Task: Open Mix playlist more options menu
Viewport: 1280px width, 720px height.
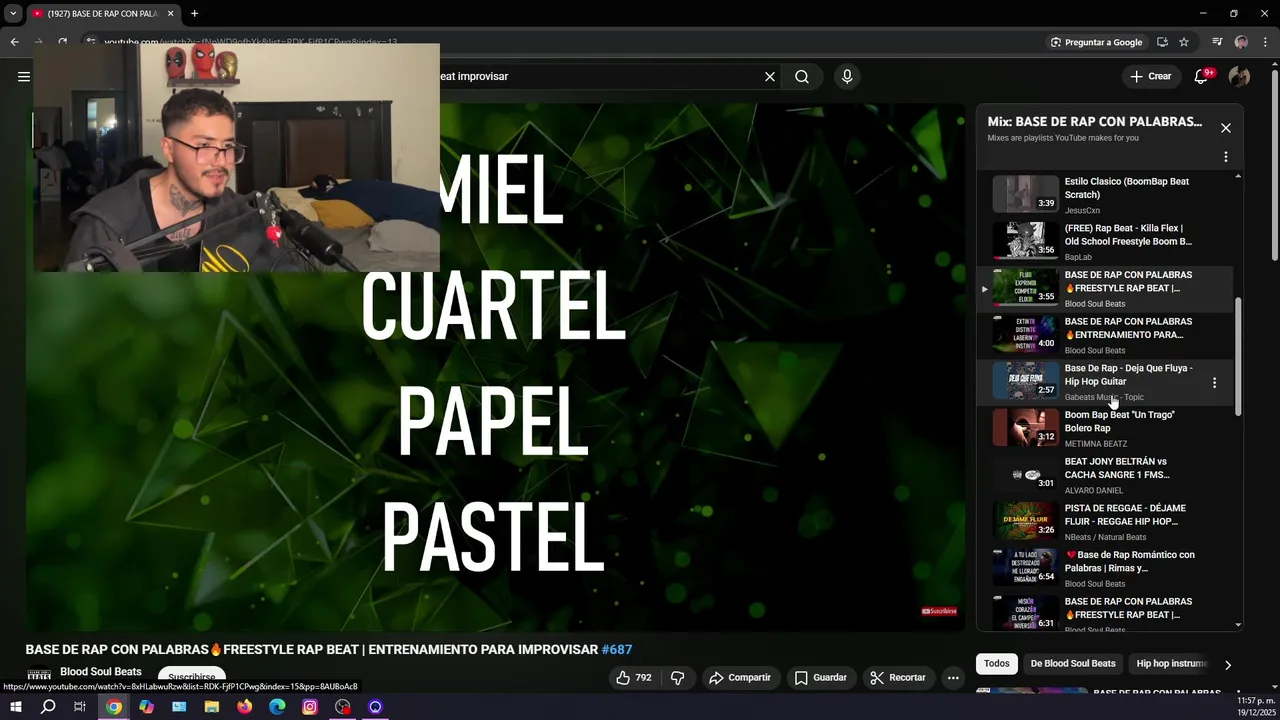Action: [x=1226, y=157]
